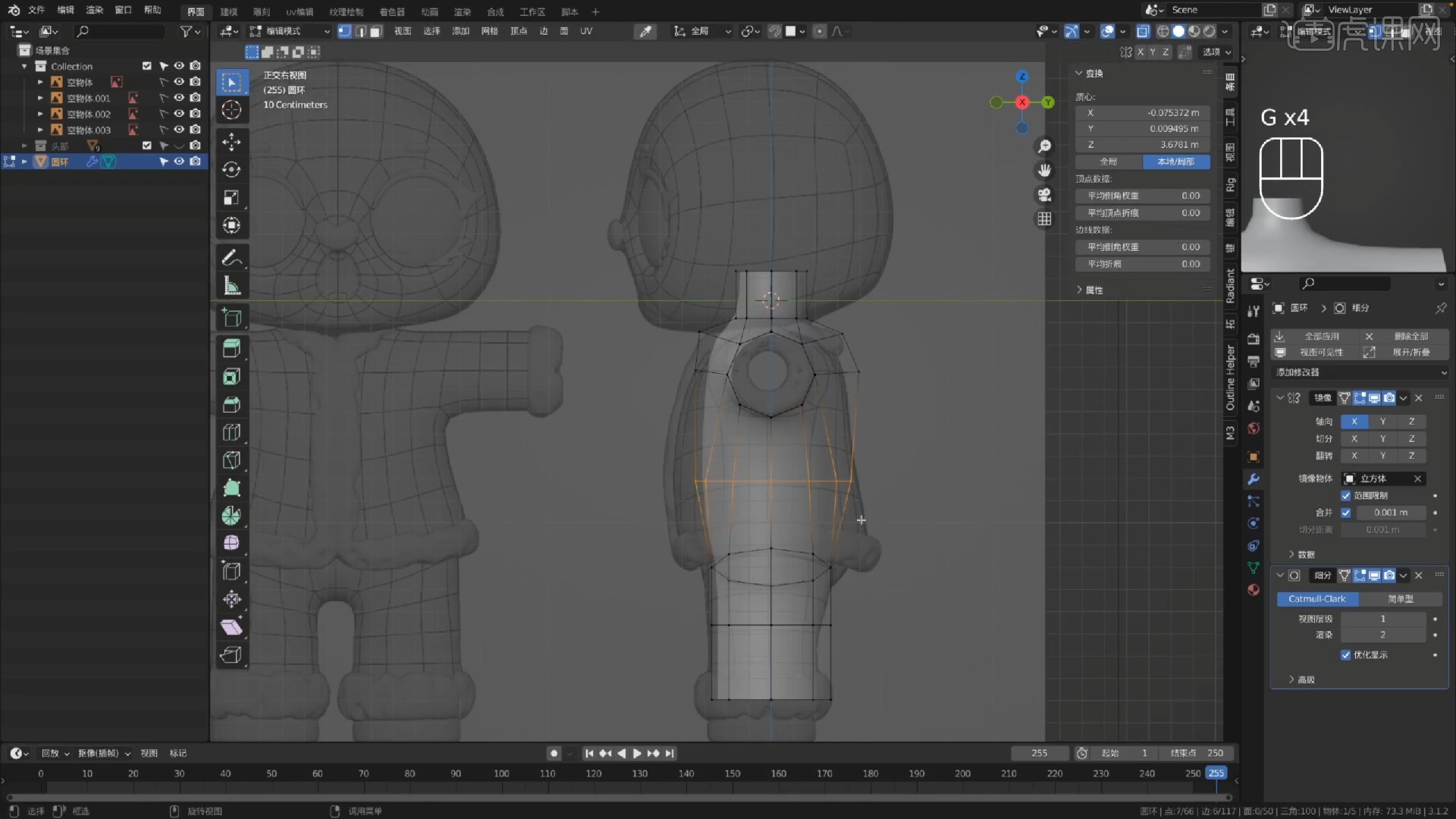Select the 3D Cursor tool
Viewport: 1456px width, 819px height.
coord(232,110)
